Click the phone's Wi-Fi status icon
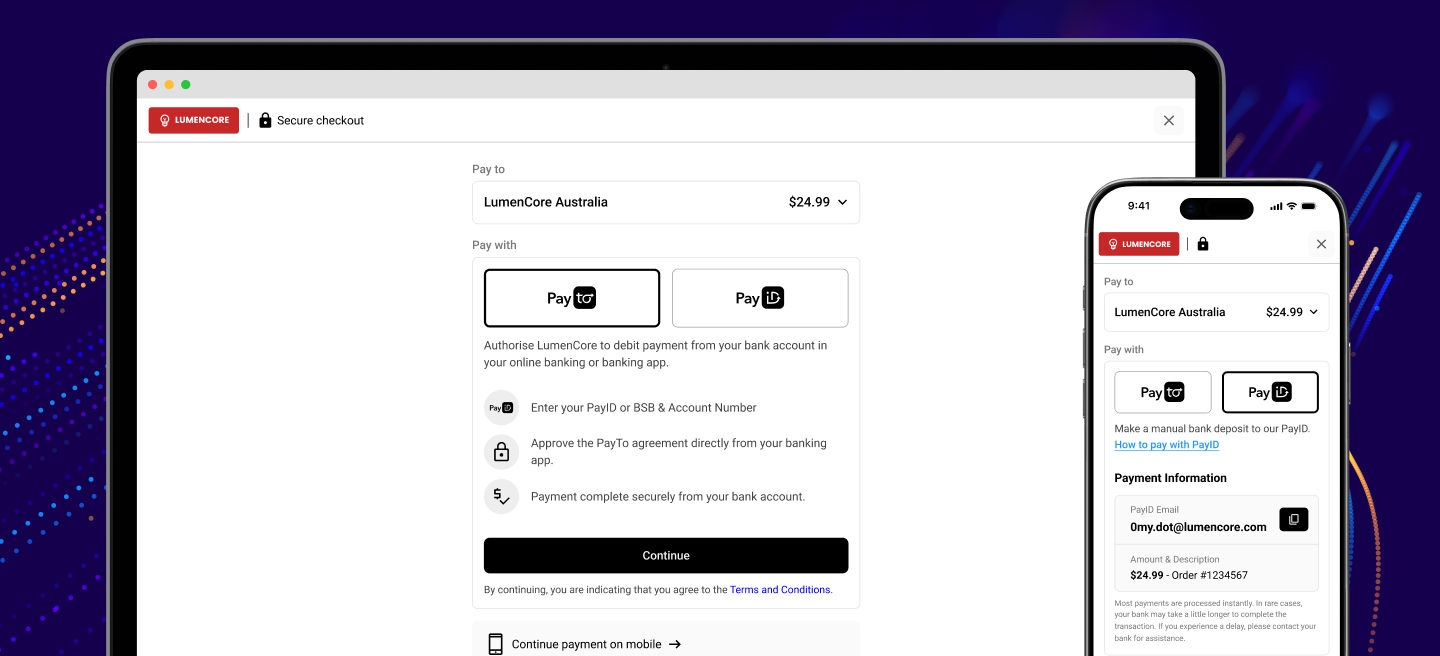Image resolution: width=1440 pixels, height=656 pixels. coord(1291,206)
